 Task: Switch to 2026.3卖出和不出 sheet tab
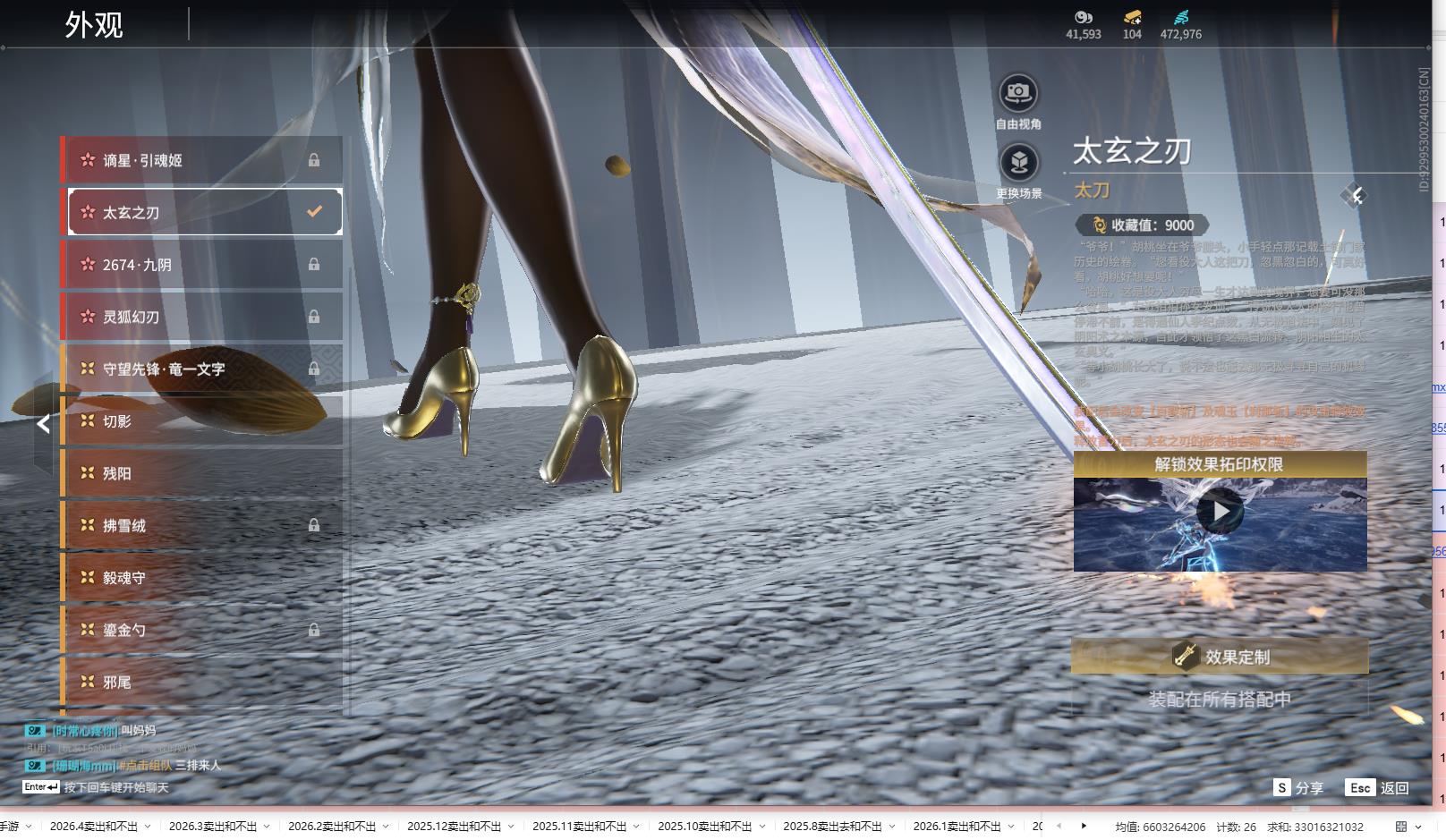coord(213,827)
